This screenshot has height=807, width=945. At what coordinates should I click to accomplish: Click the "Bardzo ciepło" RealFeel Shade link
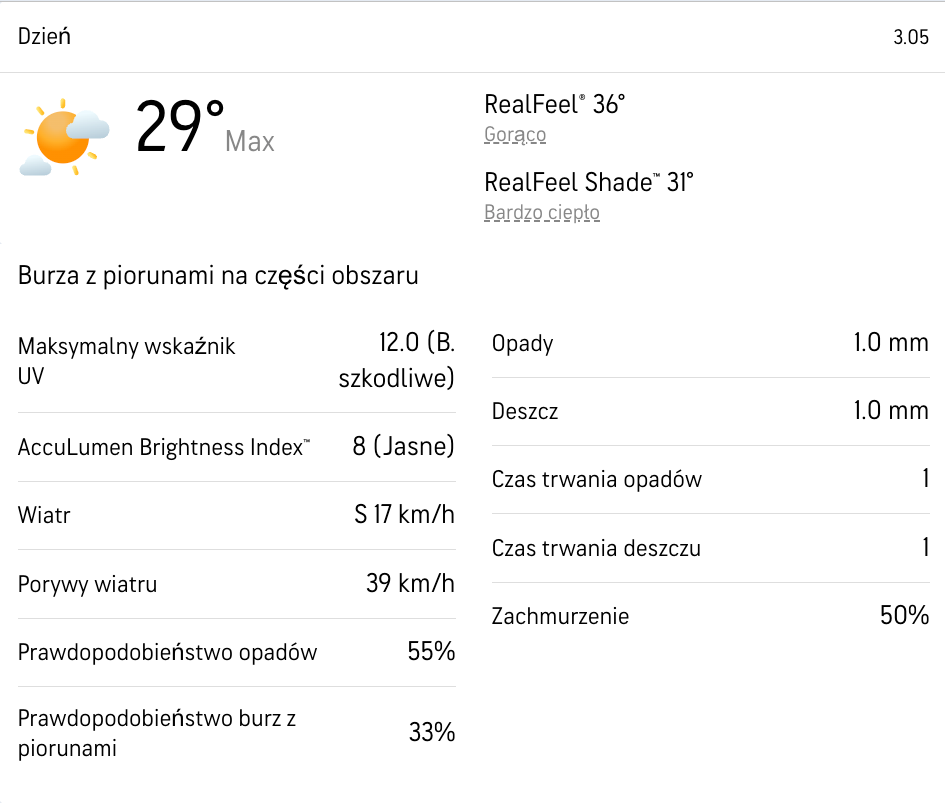coord(542,213)
